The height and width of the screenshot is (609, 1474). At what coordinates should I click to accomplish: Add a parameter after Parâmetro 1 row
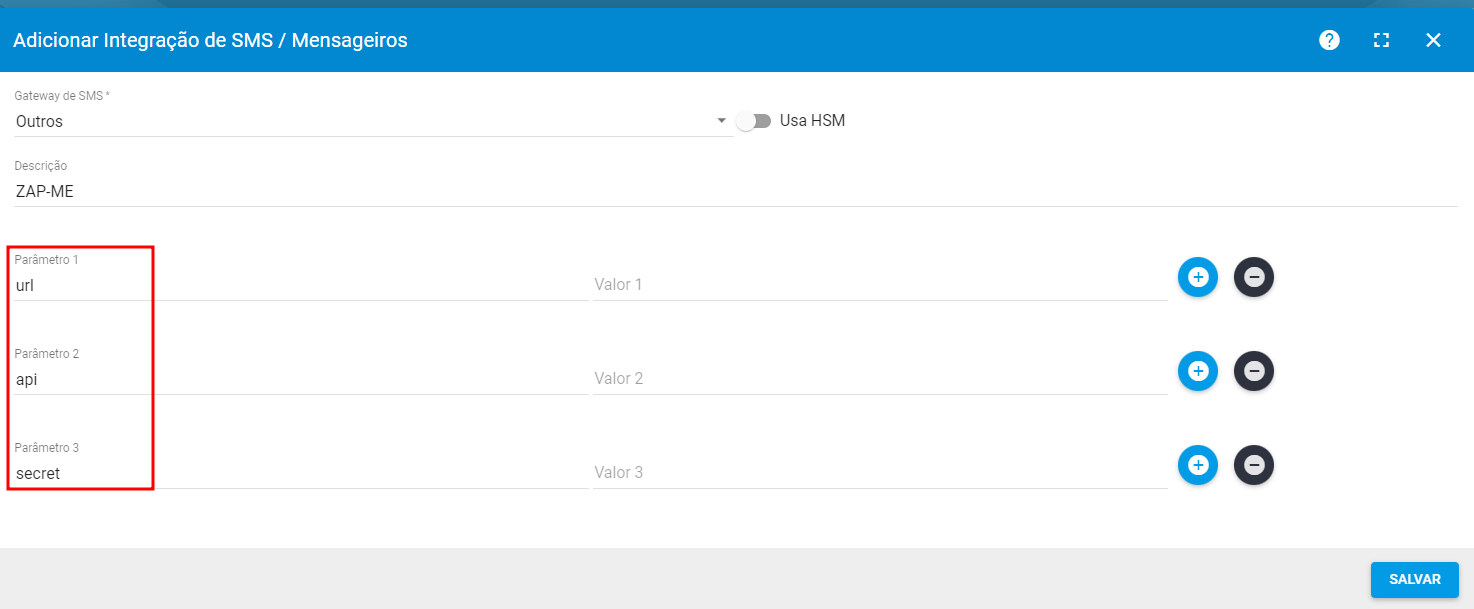point(1198,277)
